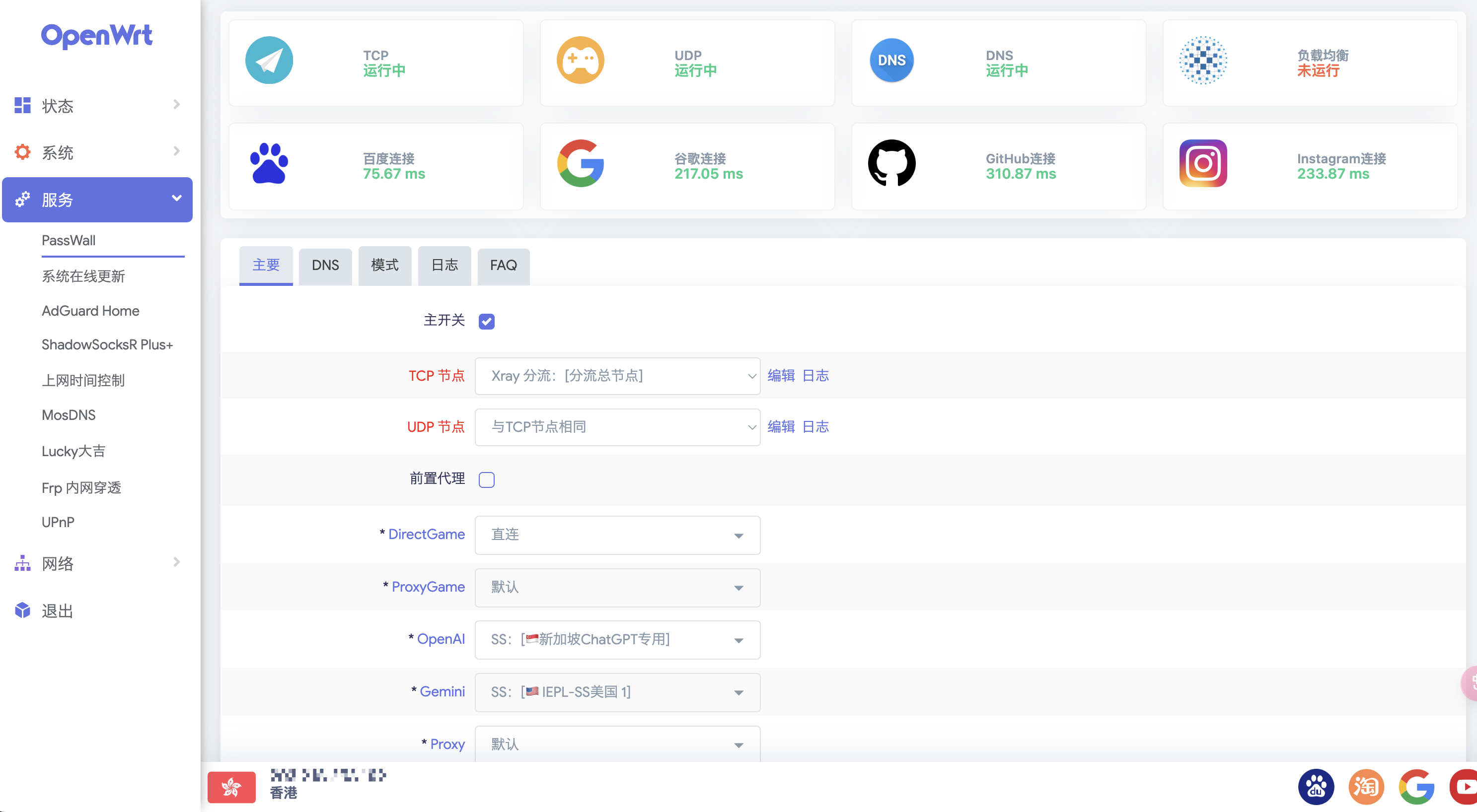1477x812 pixels.
Task: Expand the 网络 sidebar menu
Action: click(97, 563)
